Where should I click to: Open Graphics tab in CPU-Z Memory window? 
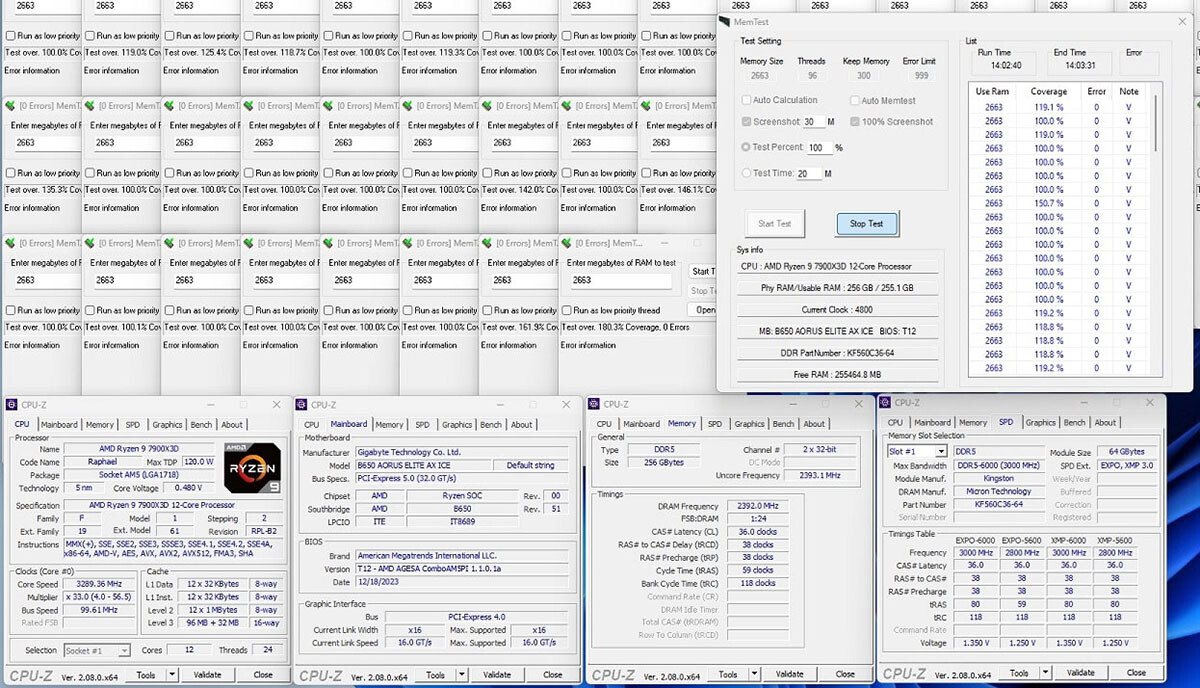(x=749, y=424)
